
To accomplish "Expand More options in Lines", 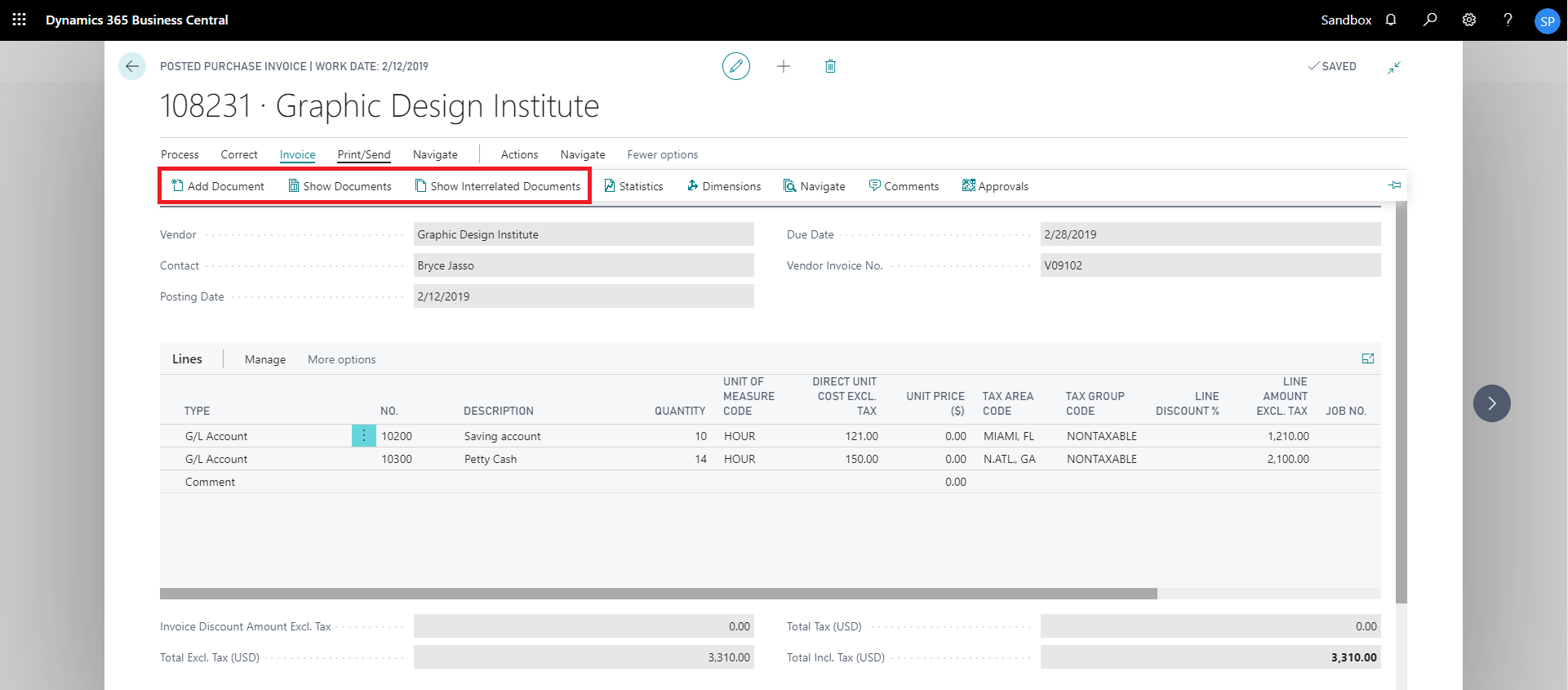I will [341, 359].
